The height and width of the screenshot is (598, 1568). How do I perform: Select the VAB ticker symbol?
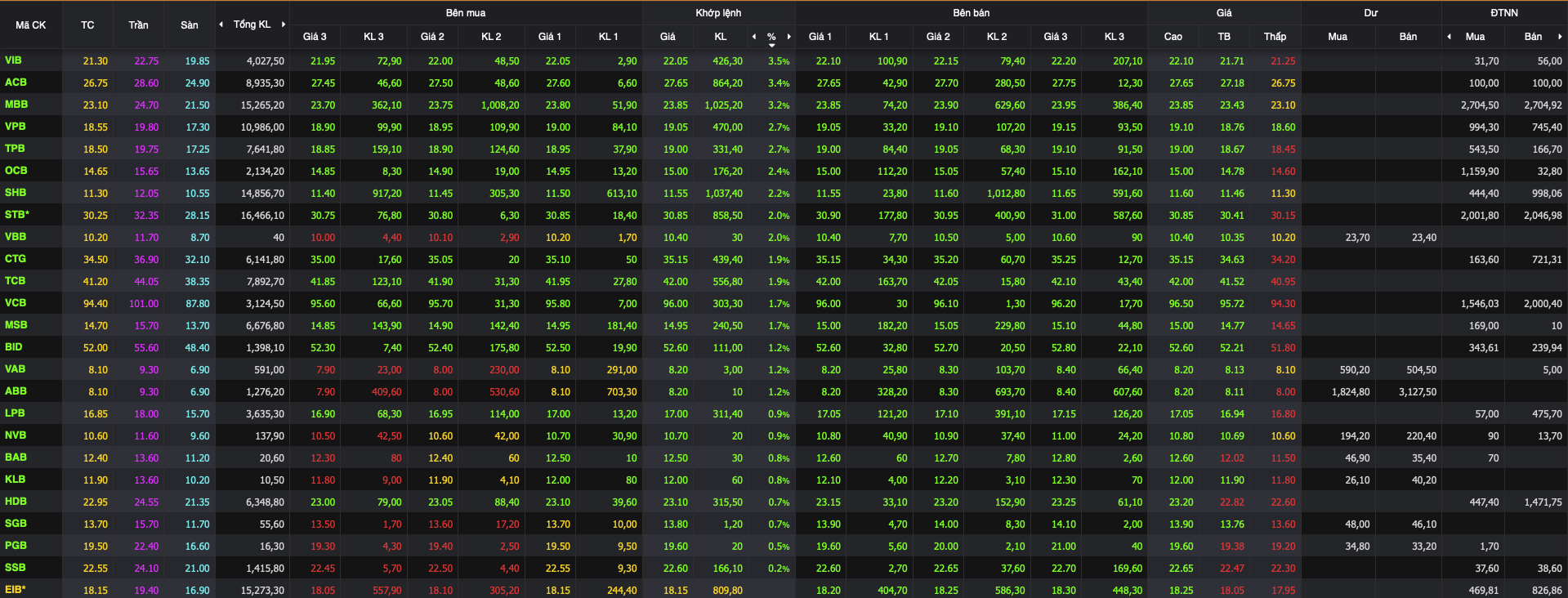point(15,369)
